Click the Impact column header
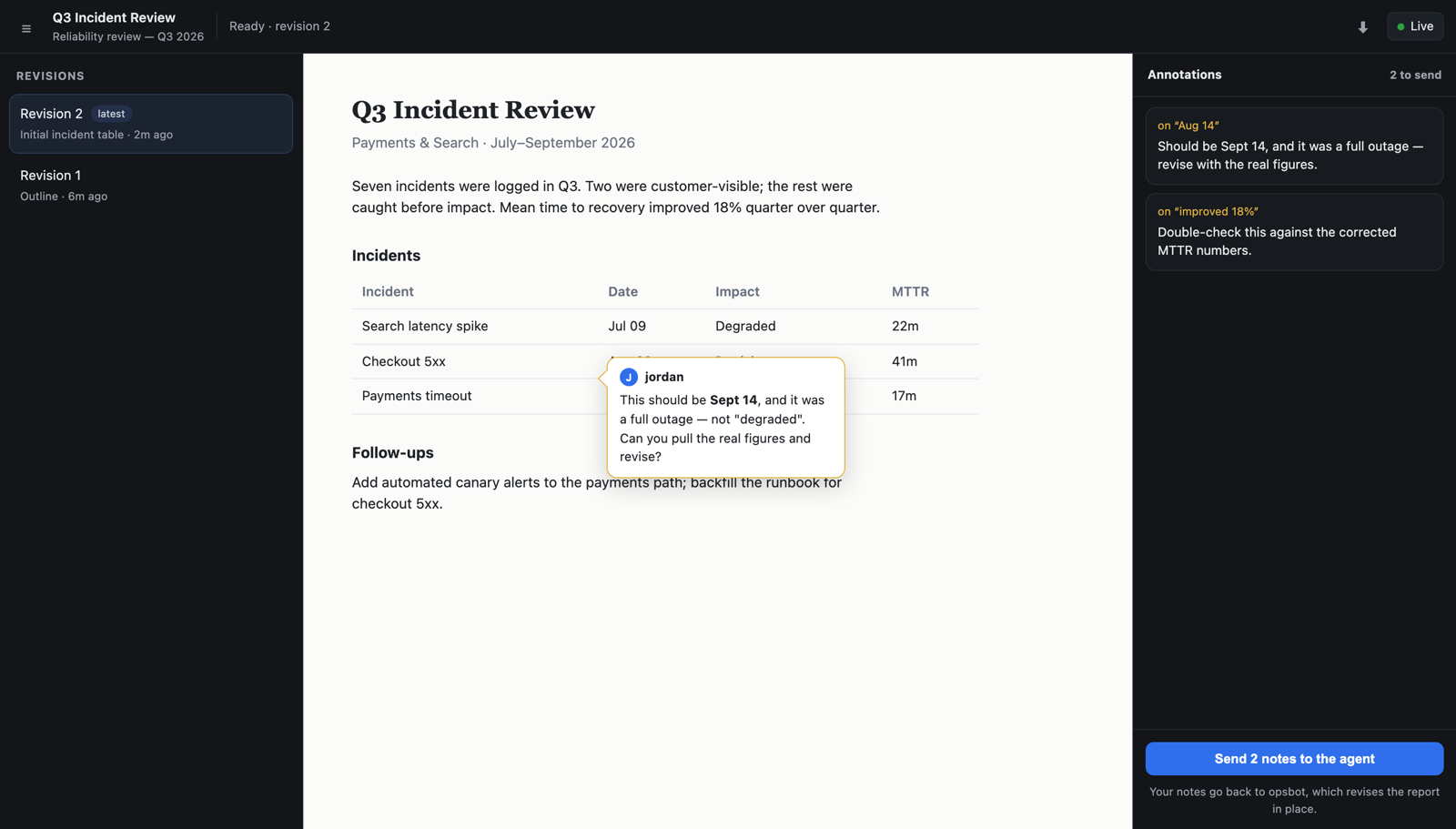Image resolution: width=1456 pixels, height=829 pixels. pyautogui.click(x=737, y=292)
